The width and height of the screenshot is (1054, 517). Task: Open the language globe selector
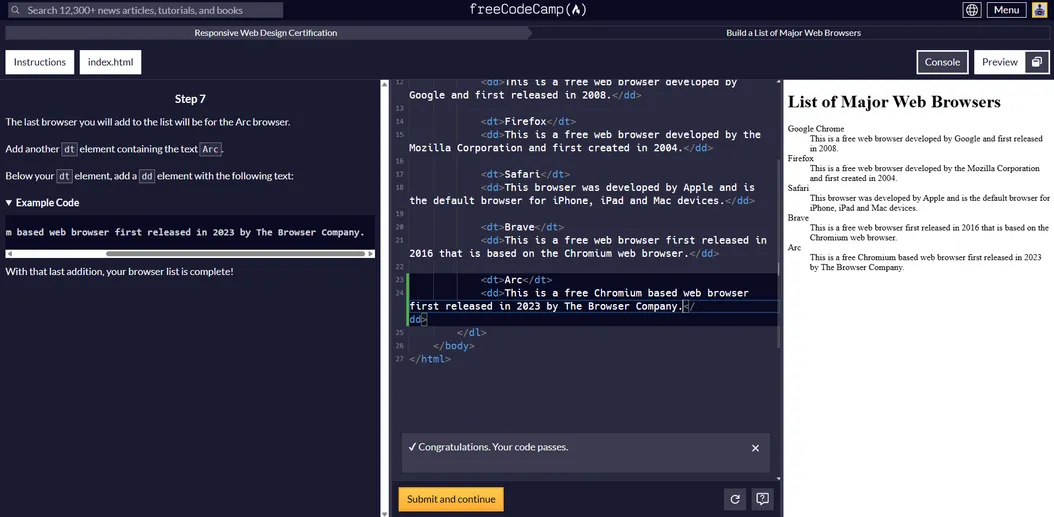click(971, 10)
